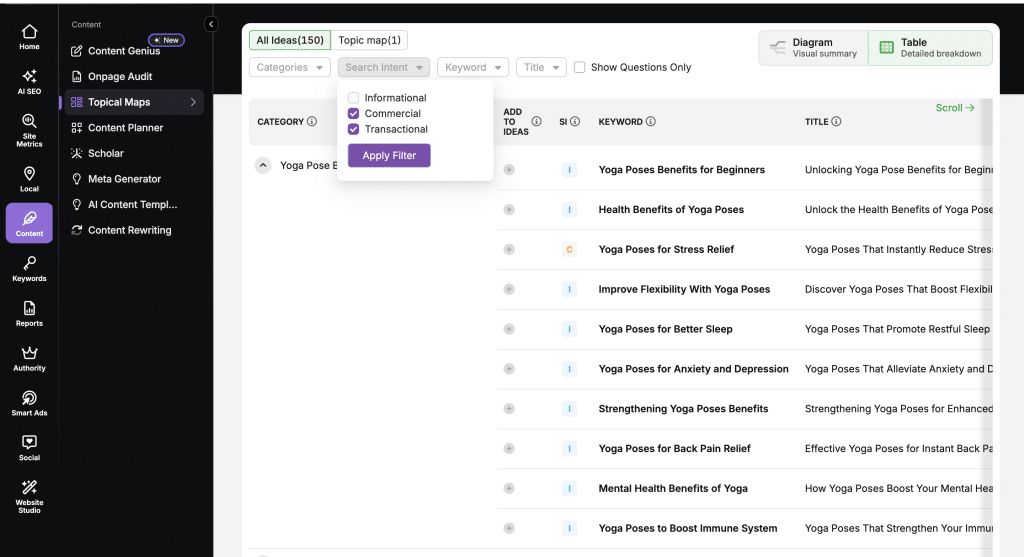1024x557 pixels.
Task: Collapse the Content side panel arrow
Action: tap(211, 24)
